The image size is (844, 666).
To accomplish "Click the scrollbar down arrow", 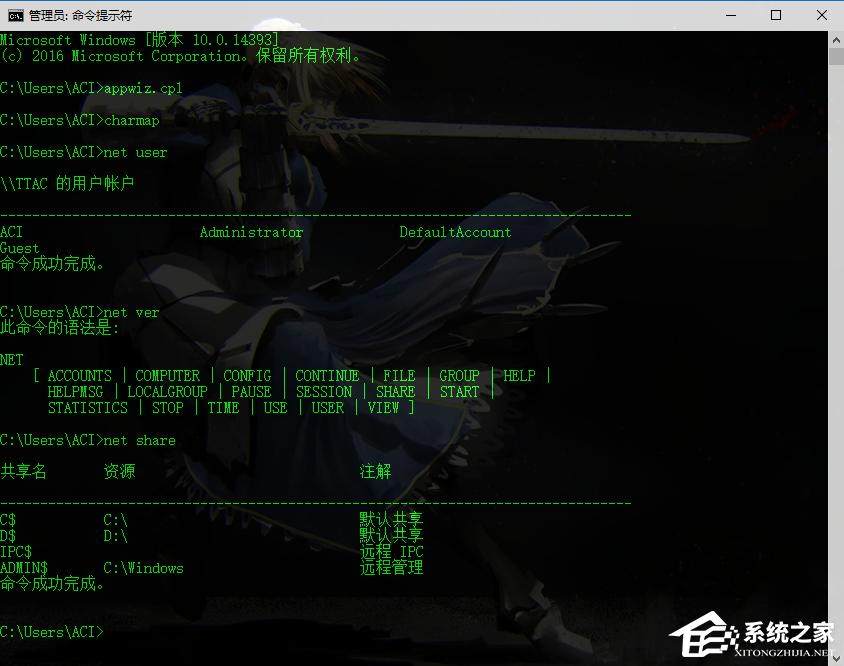I will click(x=836, y=657).
